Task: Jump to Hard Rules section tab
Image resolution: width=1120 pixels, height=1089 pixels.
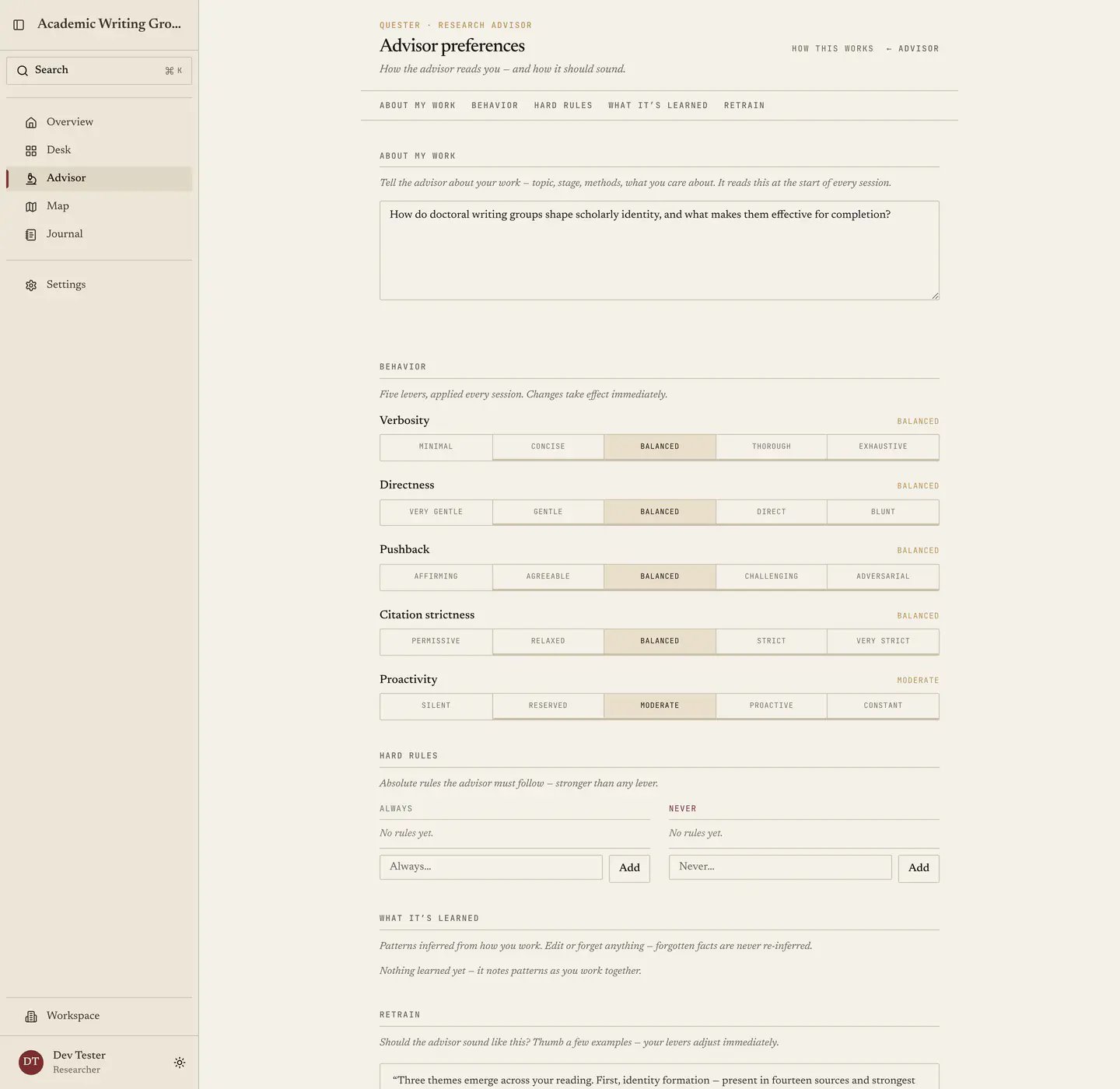Action: 563,106
